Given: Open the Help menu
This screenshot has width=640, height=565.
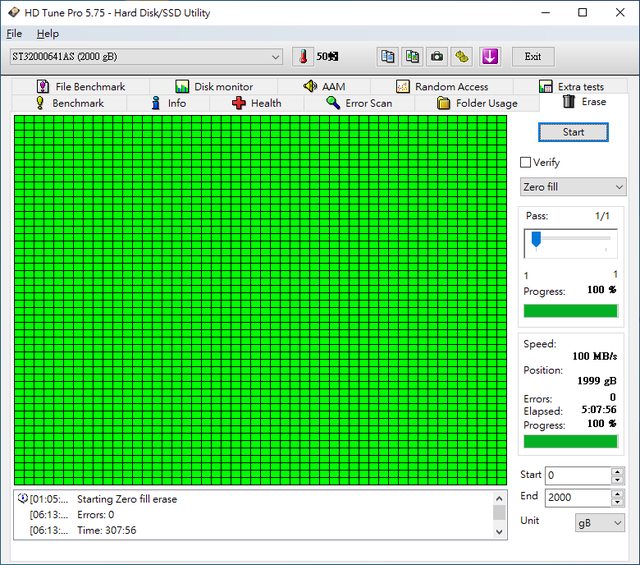Looking at the screenshot, I should click(x=47, y=33).
